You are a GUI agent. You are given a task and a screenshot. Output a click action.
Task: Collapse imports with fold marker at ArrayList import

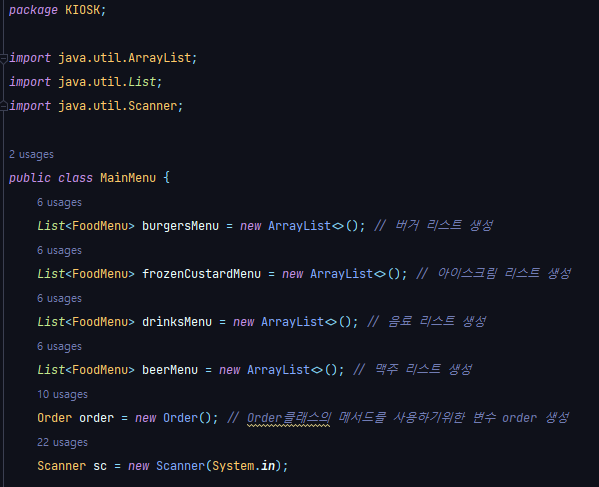(3, 58)
